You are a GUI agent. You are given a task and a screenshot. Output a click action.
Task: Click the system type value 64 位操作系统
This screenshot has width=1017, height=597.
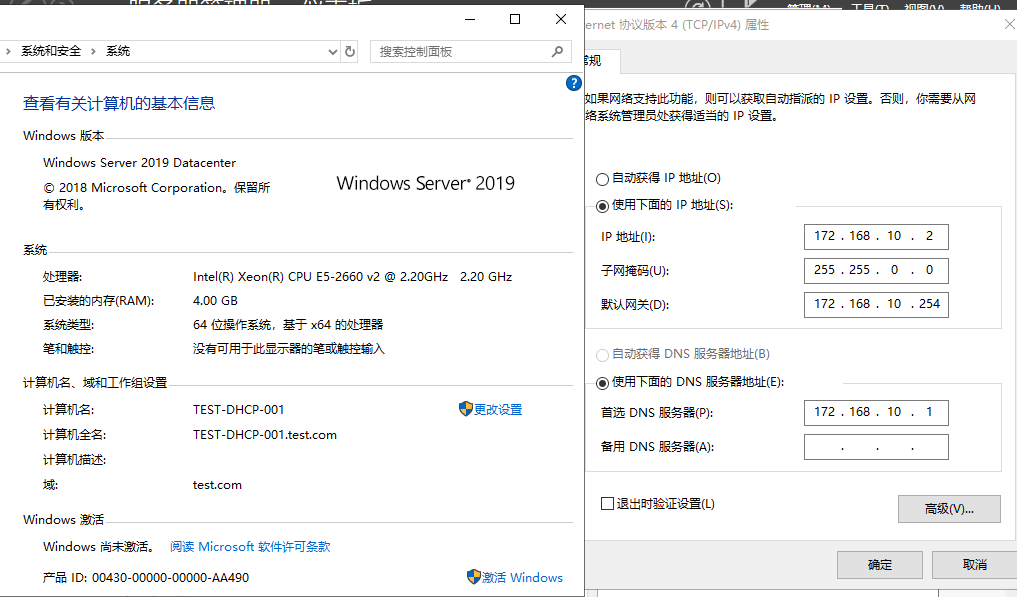point(288,325)
